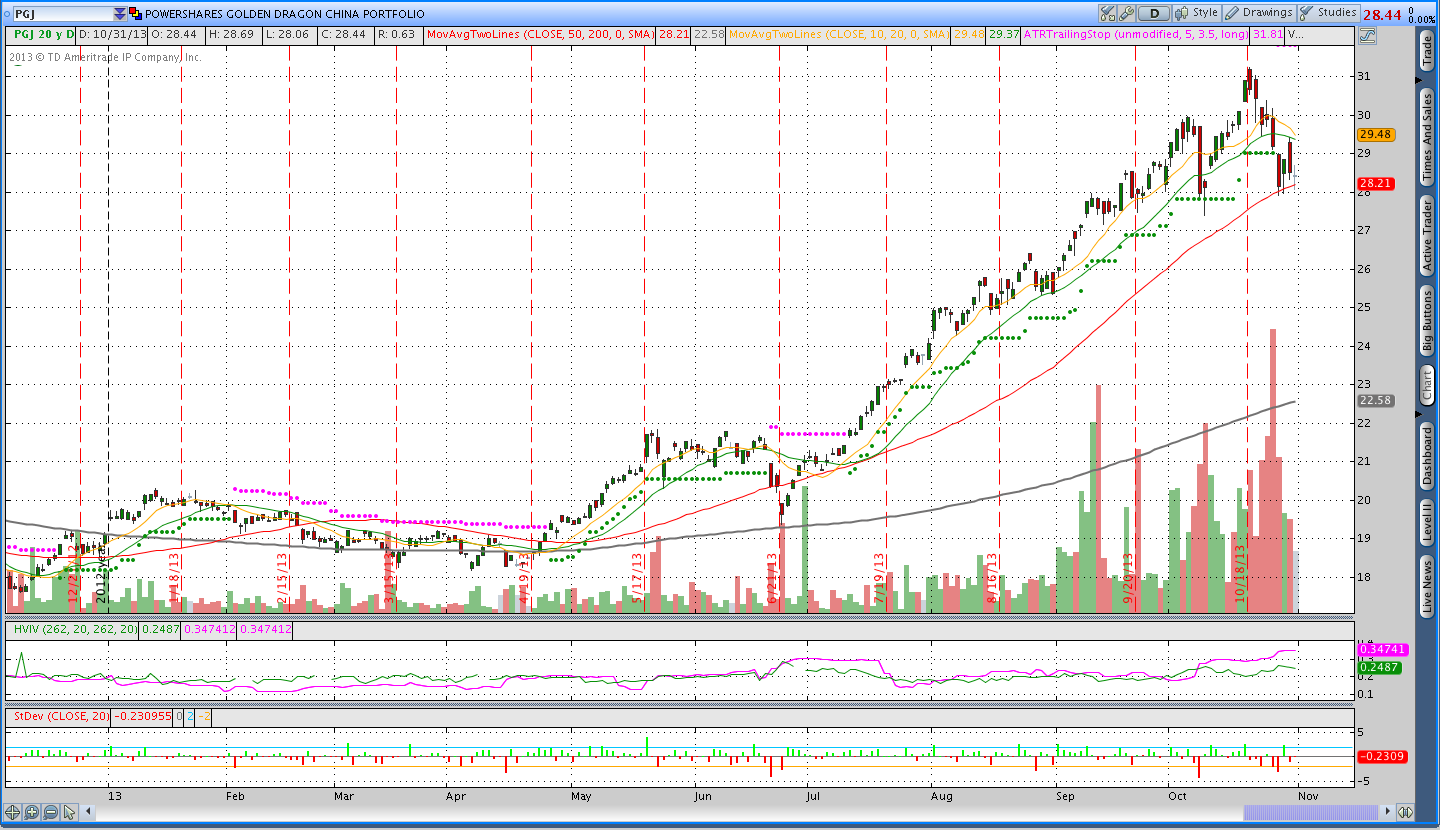
Task: Open the Active Trader sidebar tab
Action: 1427,236
